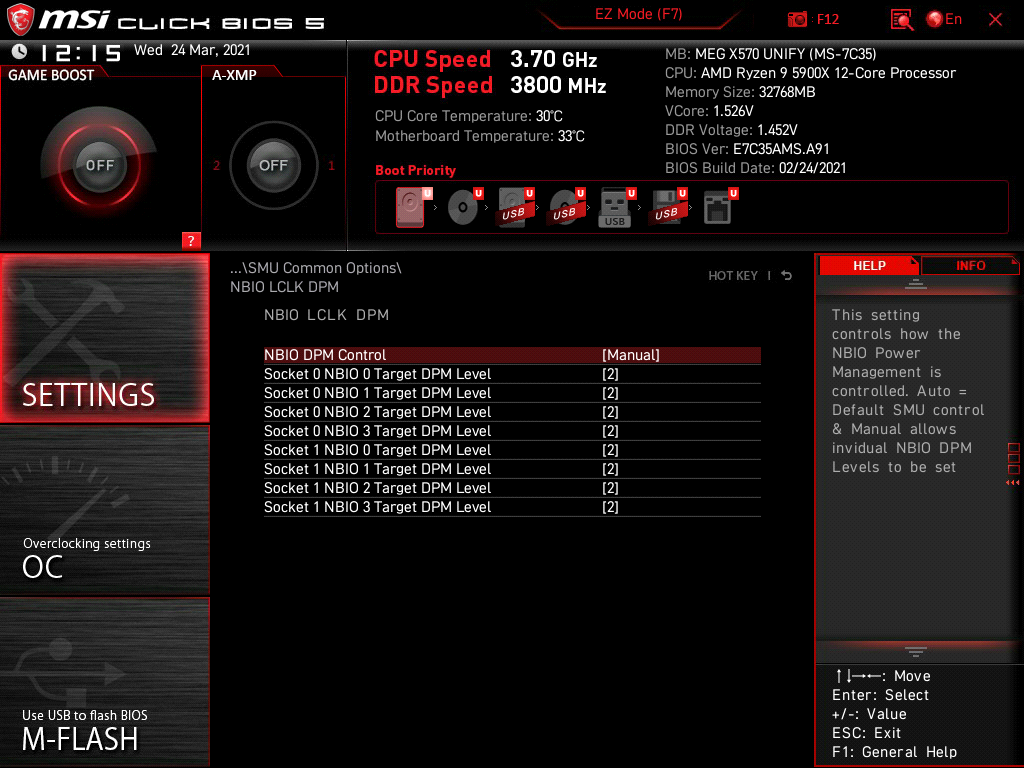Open the OC overclocking settings section
This screenshot has width=1024, height=768.
pyautogui.click(x=104, y=511)
